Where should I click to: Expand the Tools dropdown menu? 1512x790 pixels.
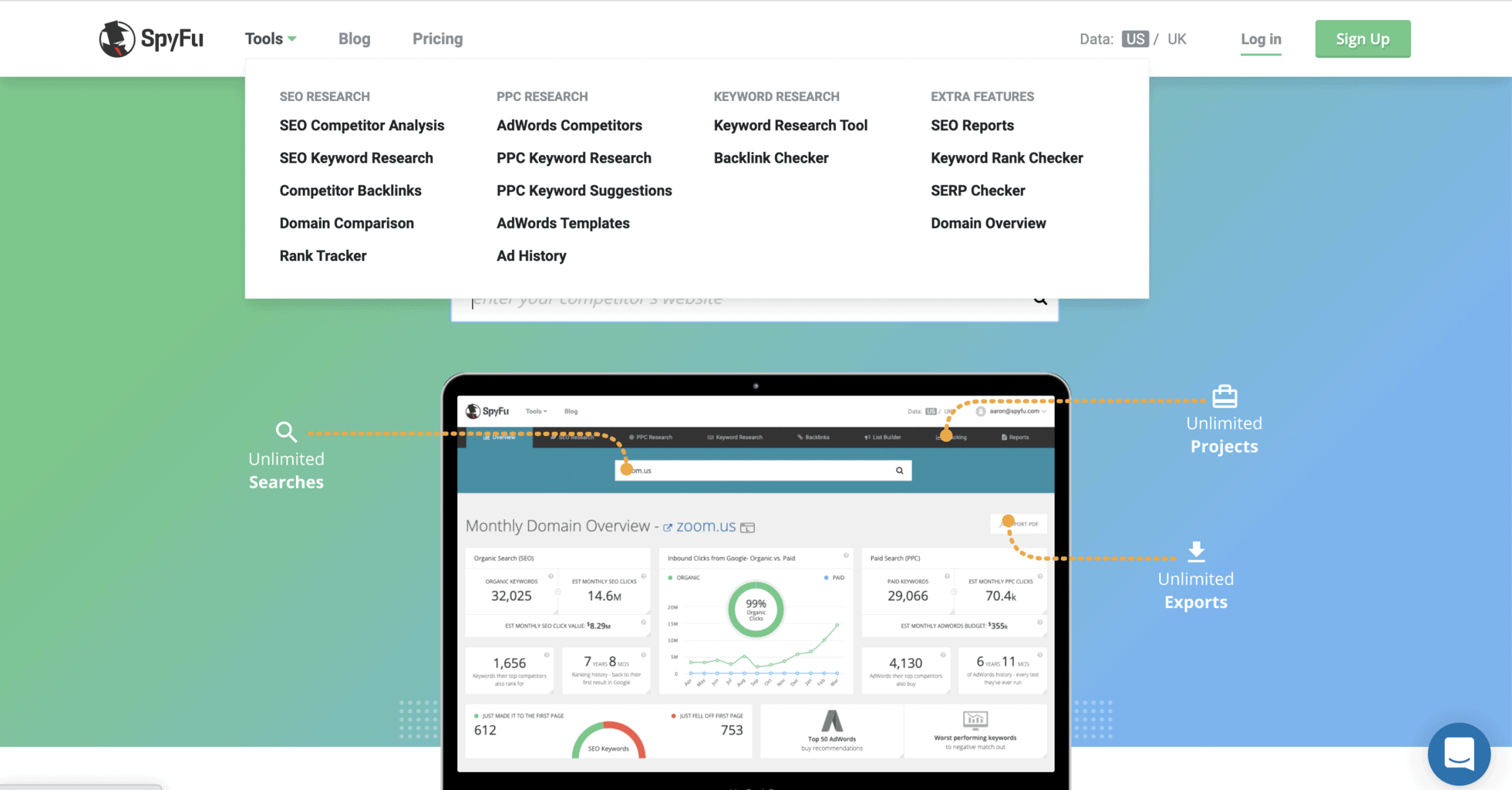(271, 39)
